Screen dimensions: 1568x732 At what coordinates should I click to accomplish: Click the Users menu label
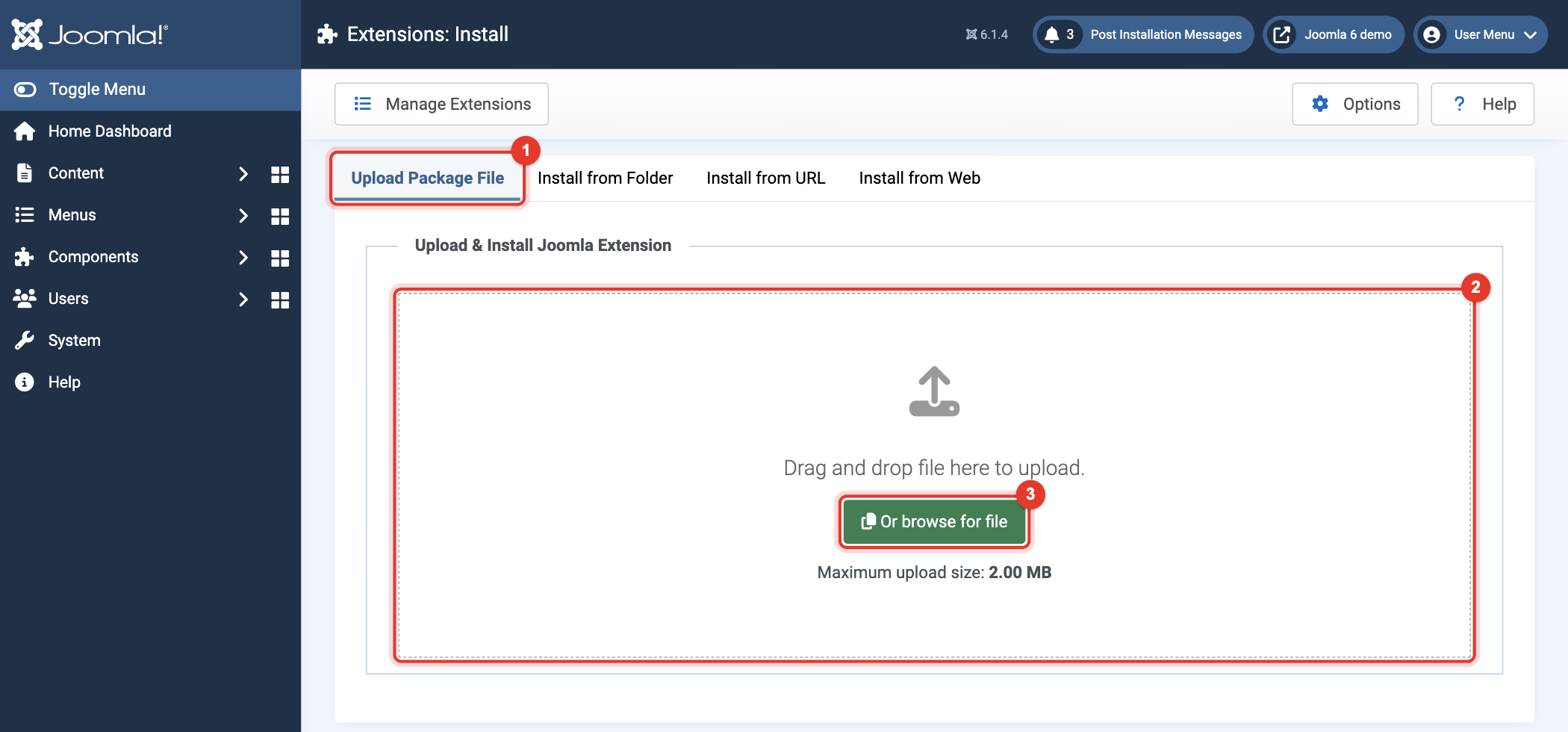click(69, 299)
